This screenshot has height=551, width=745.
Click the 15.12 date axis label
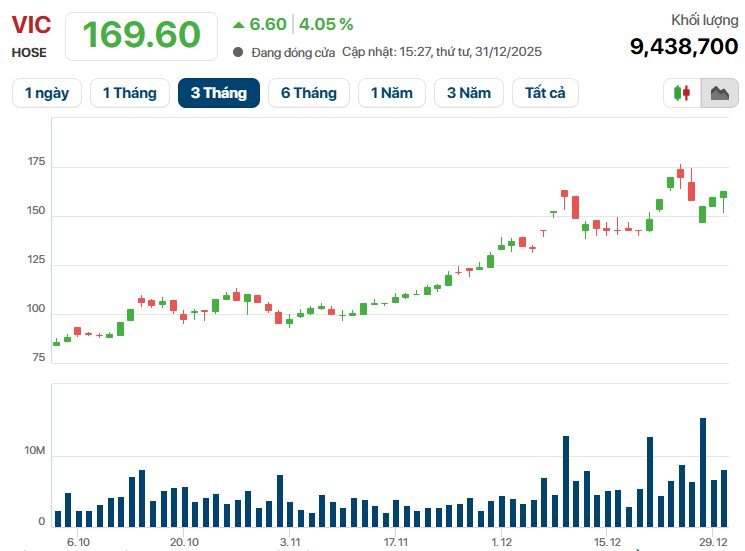click(607, 541)
